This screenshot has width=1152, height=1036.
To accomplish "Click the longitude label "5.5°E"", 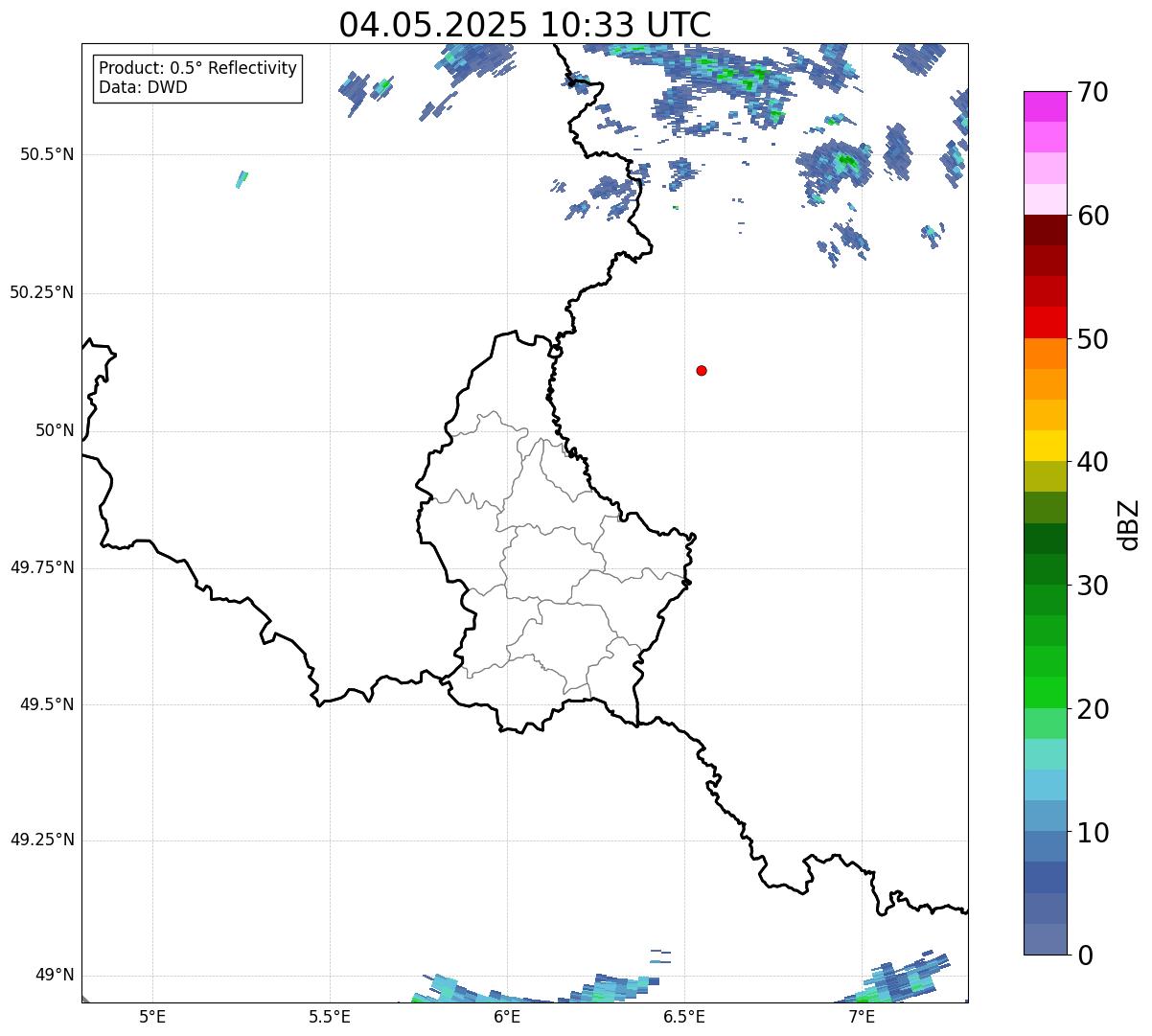I will click(330, 1017).
